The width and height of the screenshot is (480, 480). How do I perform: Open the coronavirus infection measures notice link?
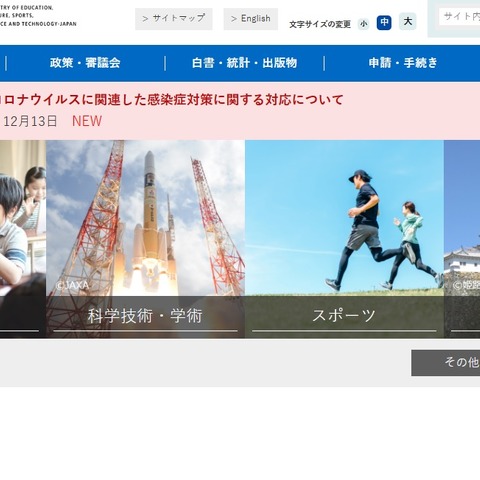172,100
